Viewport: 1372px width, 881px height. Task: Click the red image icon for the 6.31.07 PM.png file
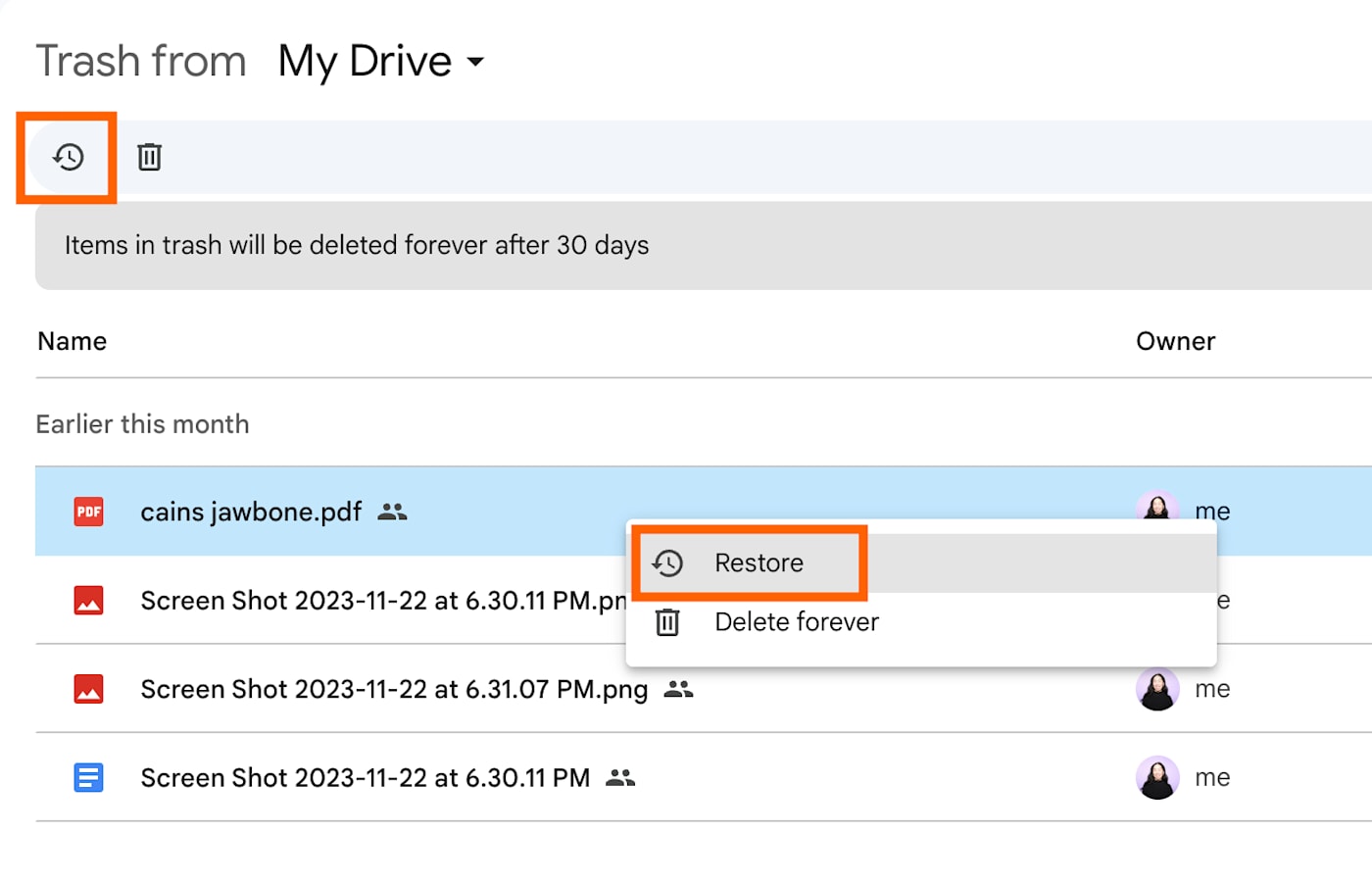click(x=89, y=689)
